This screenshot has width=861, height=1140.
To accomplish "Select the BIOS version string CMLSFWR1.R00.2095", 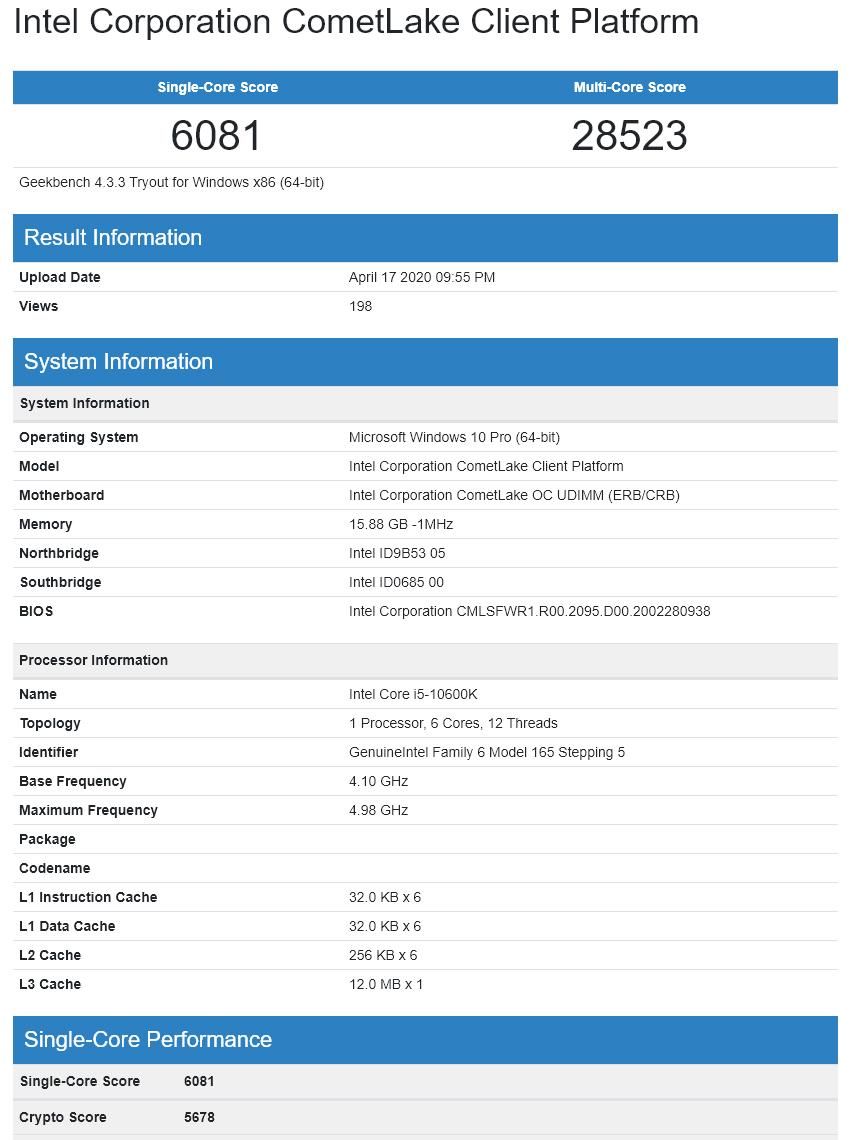I will [529, 611].
